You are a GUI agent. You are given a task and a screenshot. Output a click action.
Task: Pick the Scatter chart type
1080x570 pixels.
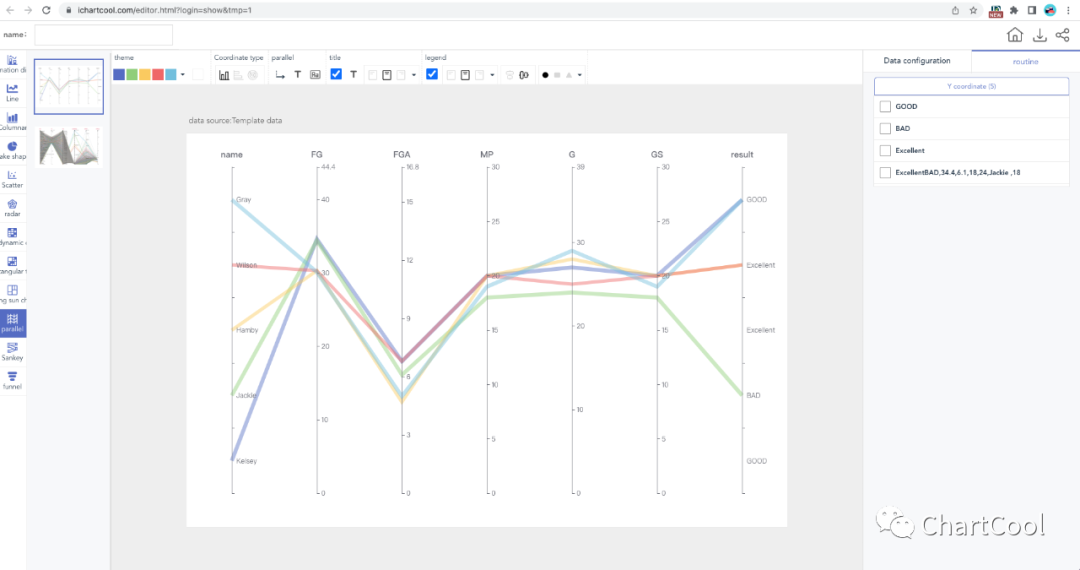[12, 178]
